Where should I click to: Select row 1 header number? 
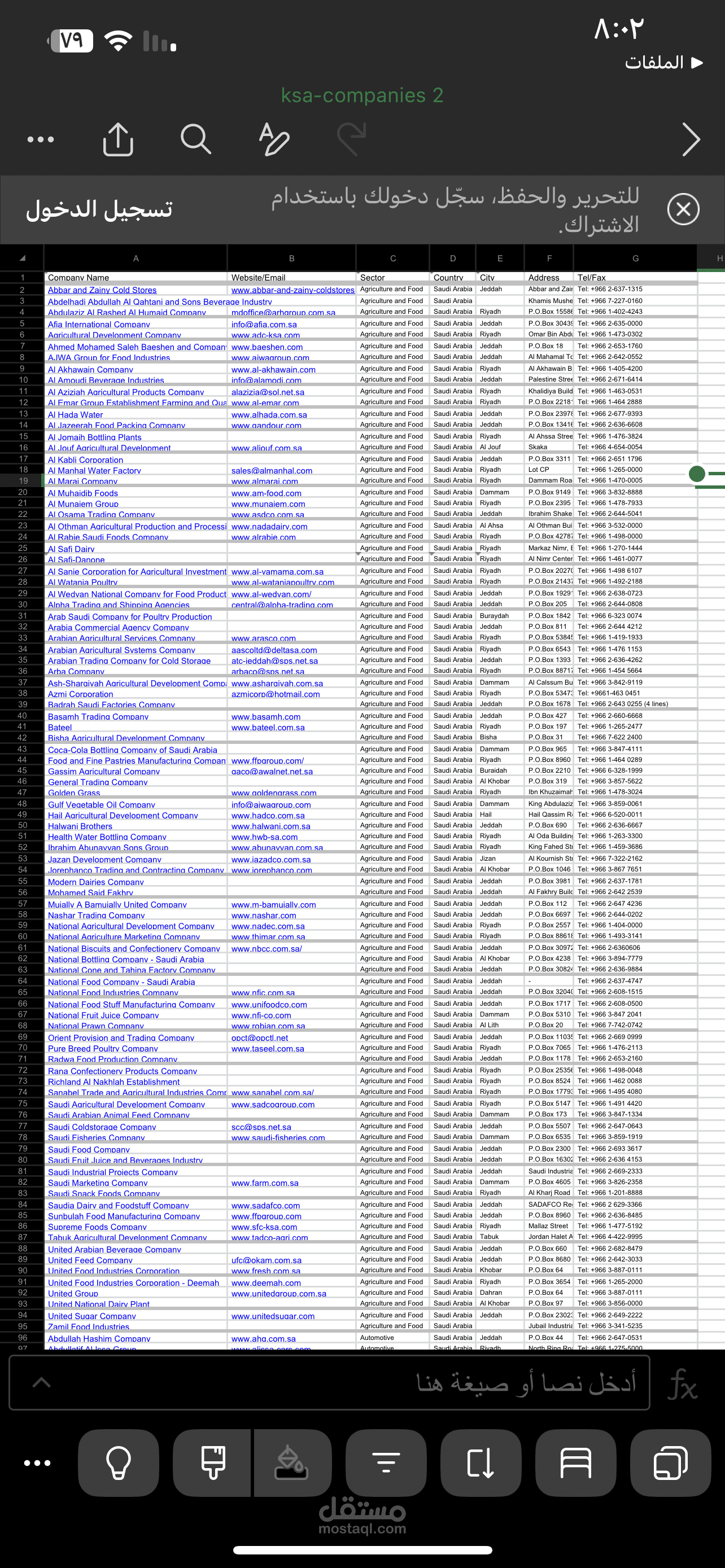click(x=22, y=278)
